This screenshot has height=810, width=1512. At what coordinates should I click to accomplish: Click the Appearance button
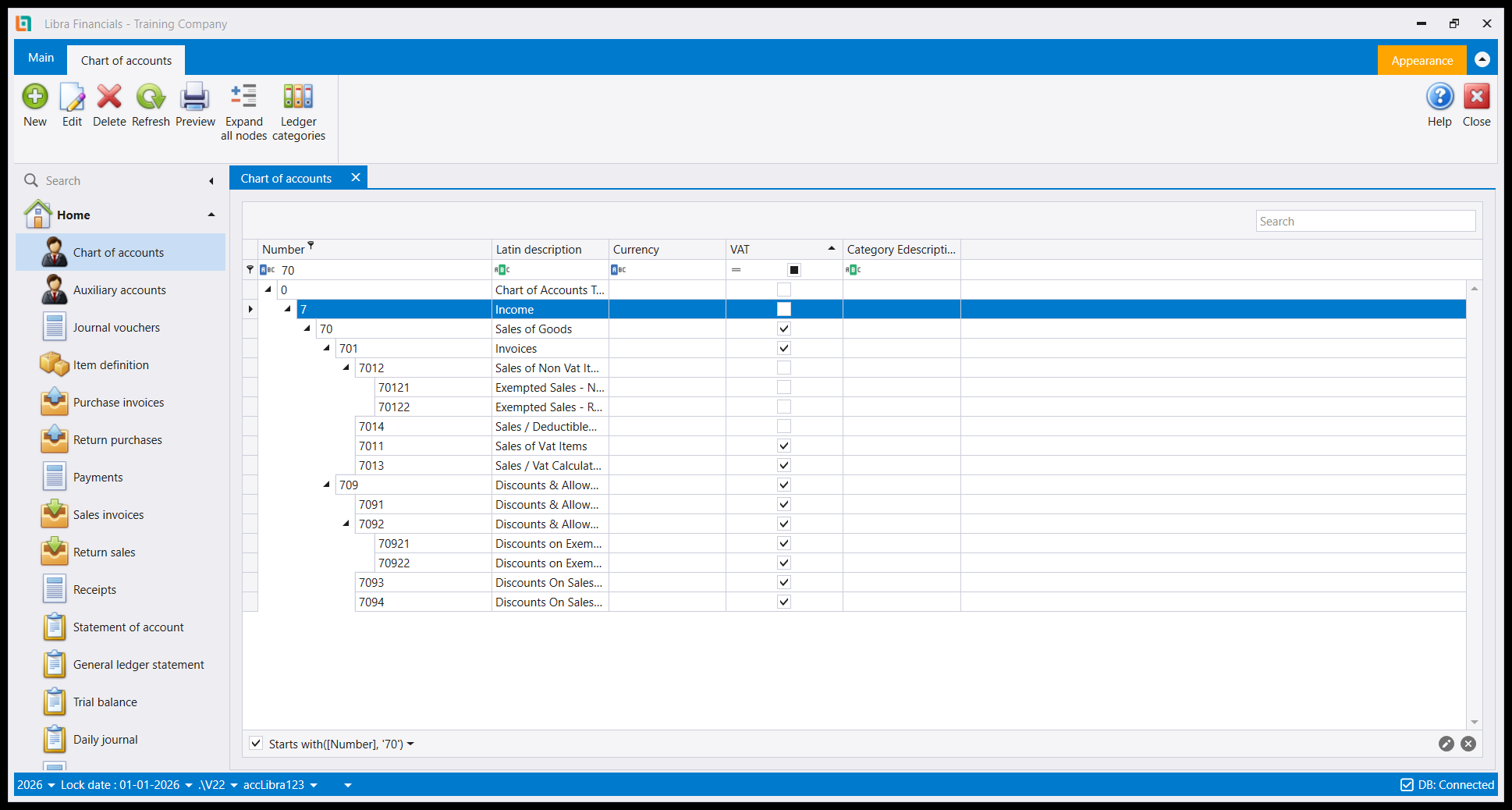click(1421, 60)
